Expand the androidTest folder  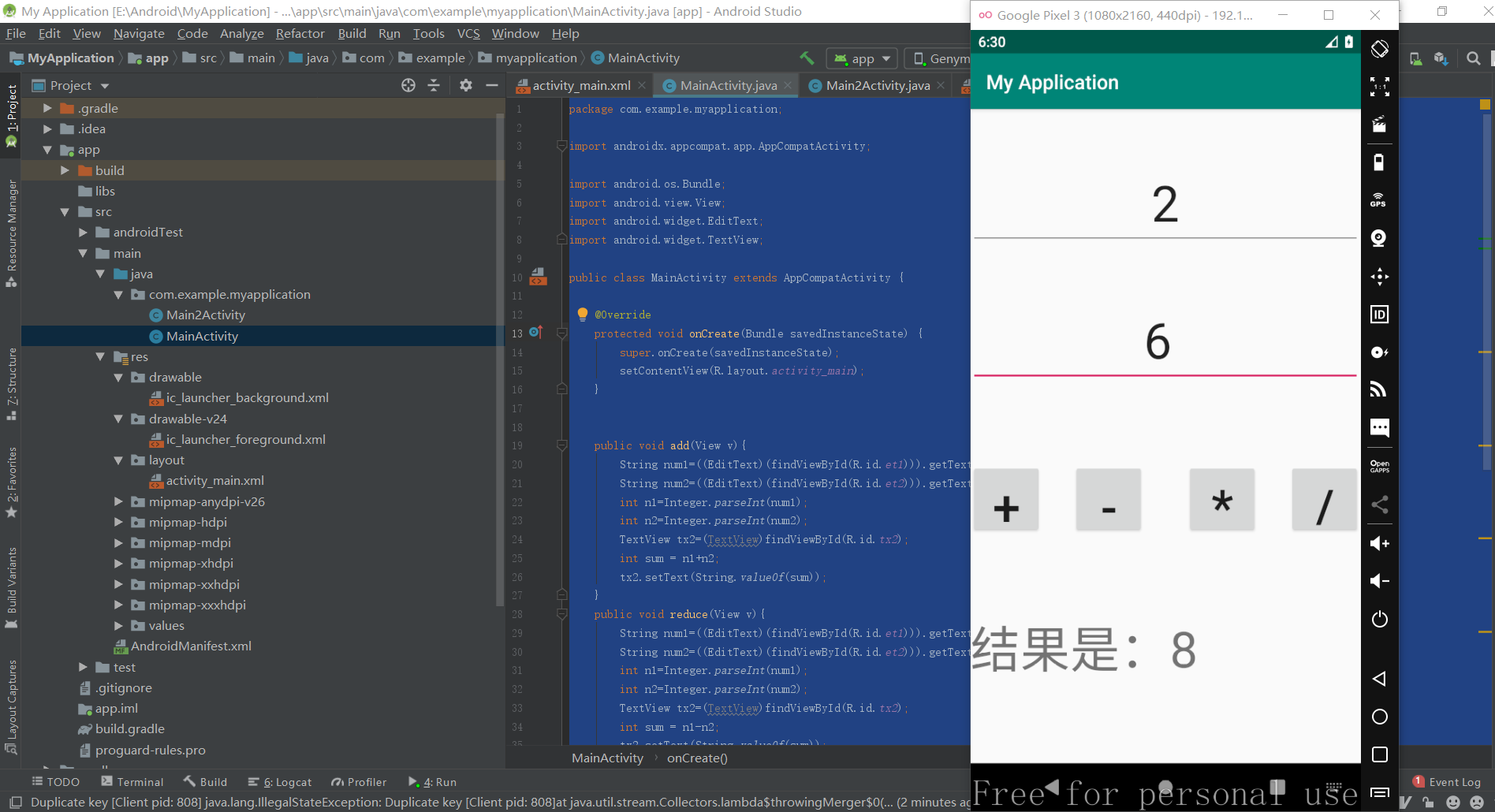tap(83, 232)
